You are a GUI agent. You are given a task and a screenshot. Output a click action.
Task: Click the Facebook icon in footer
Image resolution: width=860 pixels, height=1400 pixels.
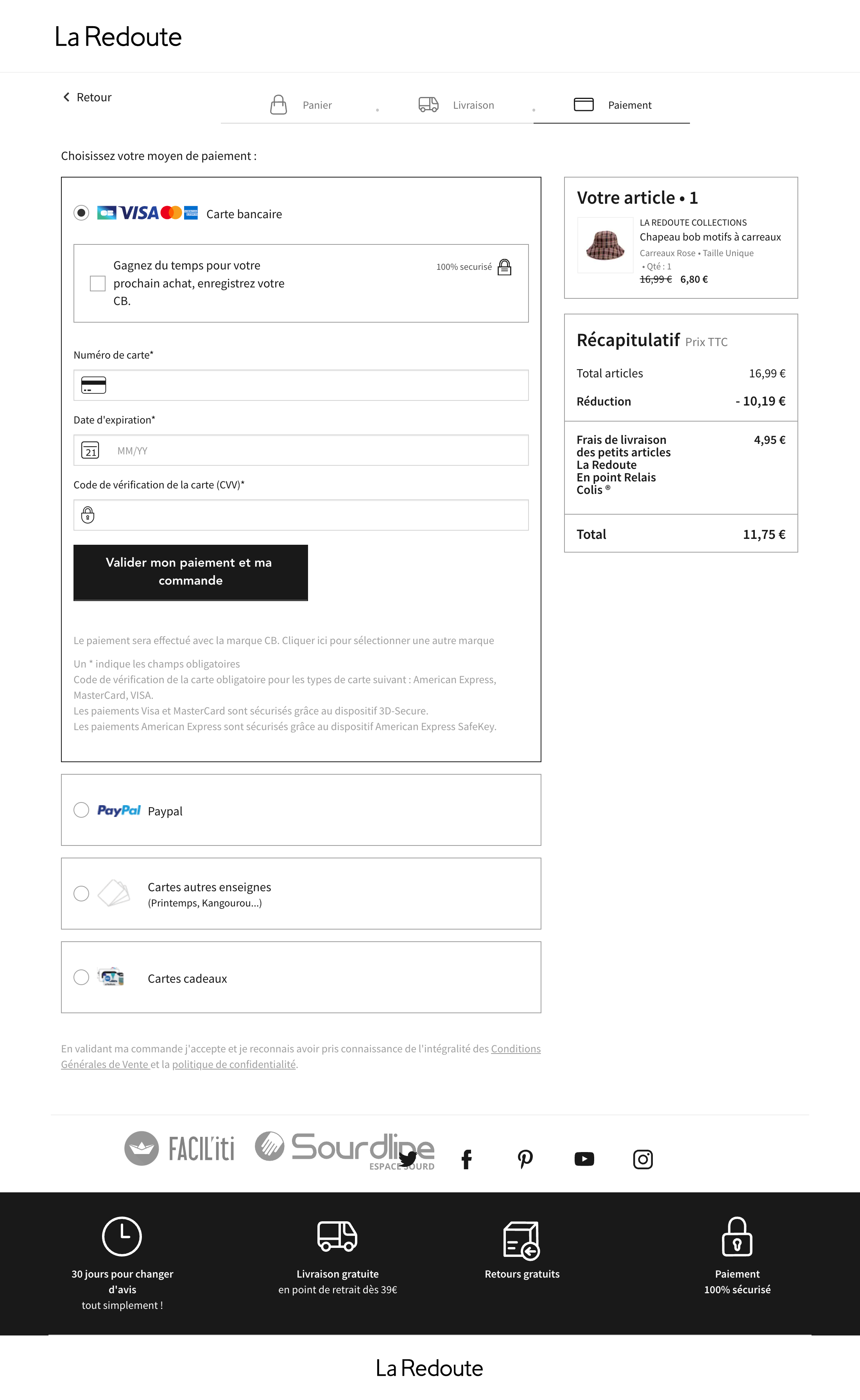click(x=466, y=1159)
